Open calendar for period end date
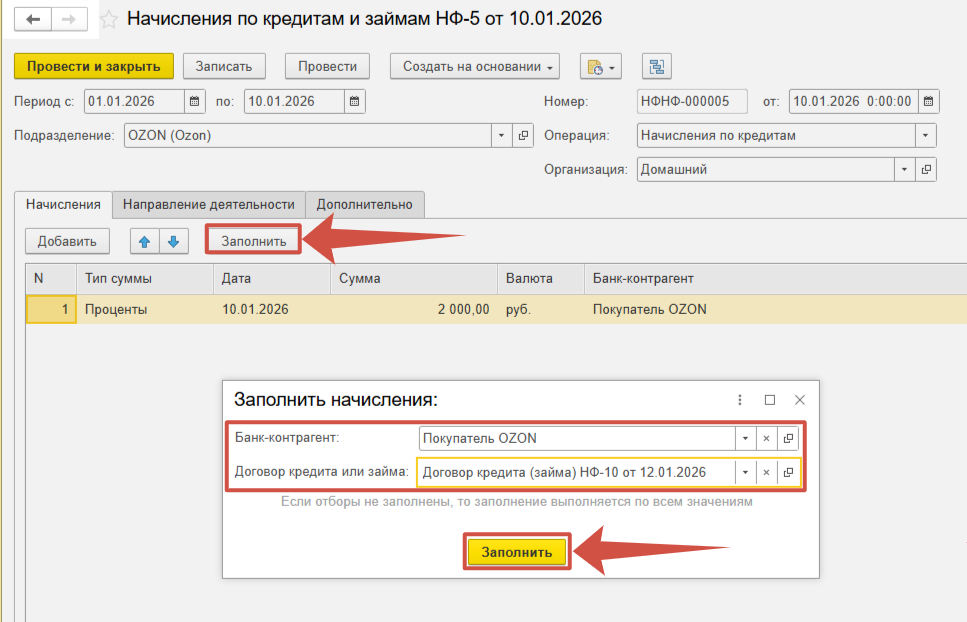967x622 pixels. tap(355, 101)
